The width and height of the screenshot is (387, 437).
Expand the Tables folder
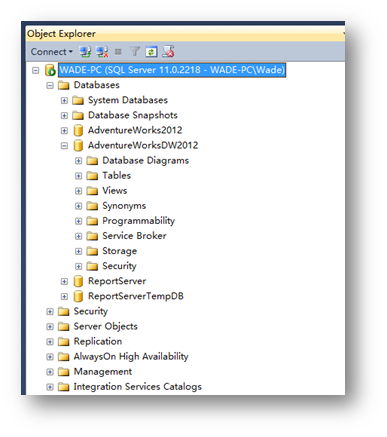pos(78,176)
